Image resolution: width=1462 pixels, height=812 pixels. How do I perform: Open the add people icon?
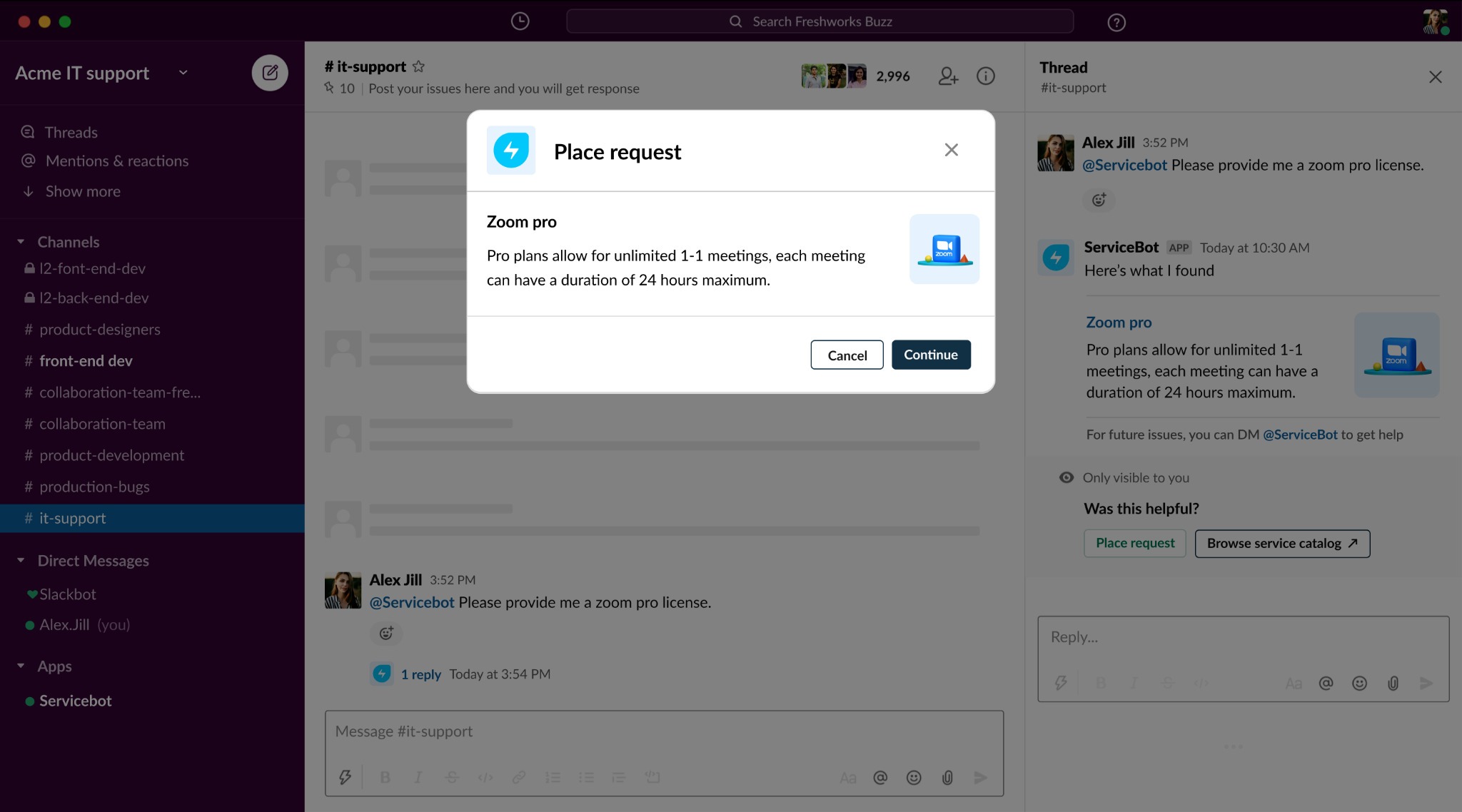point(947,76)
